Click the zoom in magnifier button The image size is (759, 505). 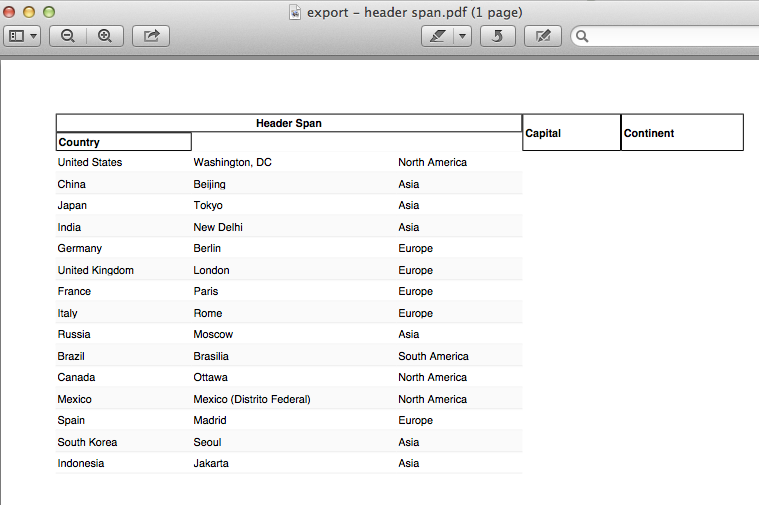click(x=104, y=36)
